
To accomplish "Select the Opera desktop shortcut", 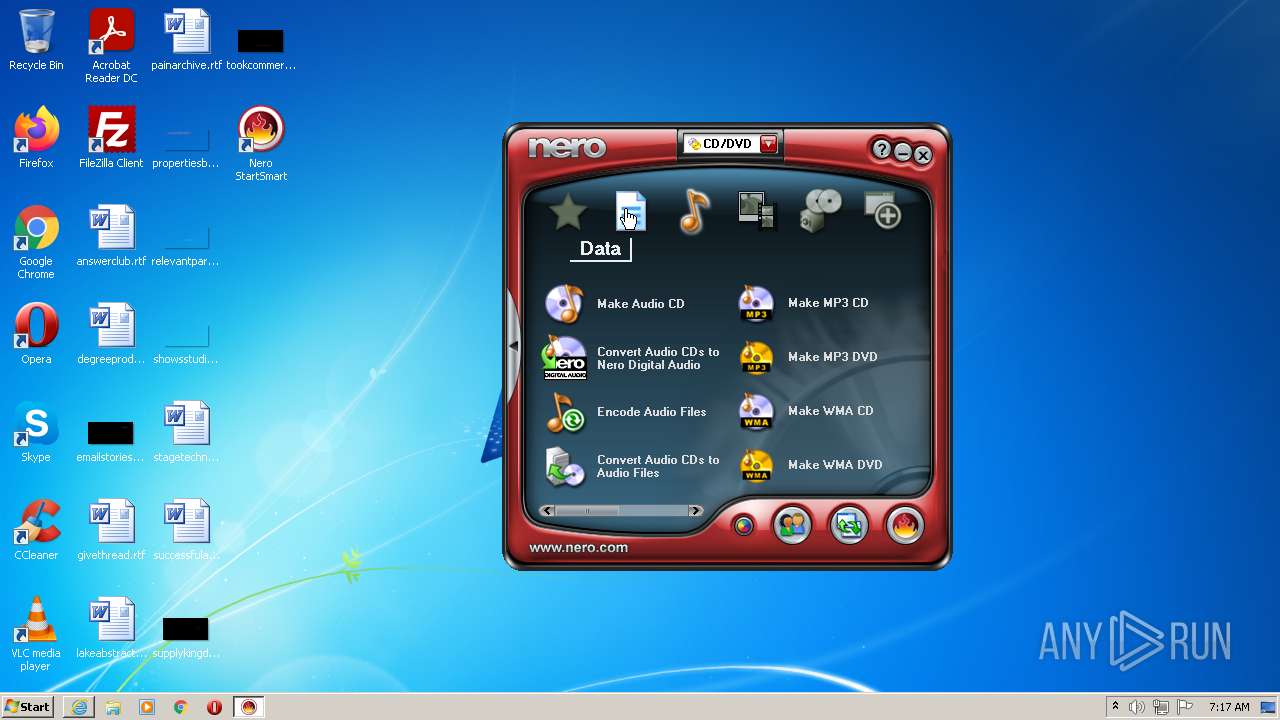I will [36, 334].
